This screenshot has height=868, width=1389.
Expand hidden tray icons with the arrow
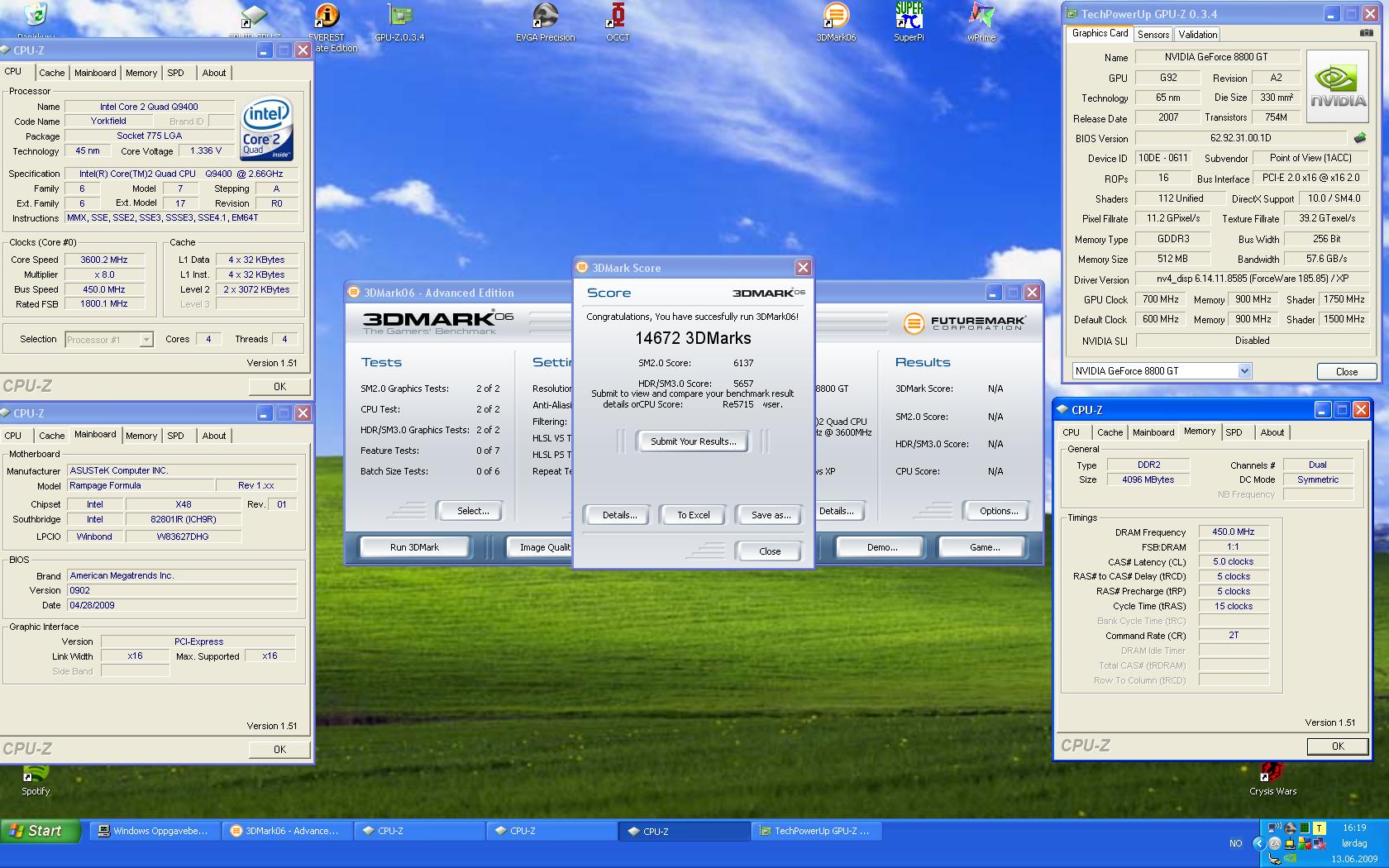tap(1259, 843)
